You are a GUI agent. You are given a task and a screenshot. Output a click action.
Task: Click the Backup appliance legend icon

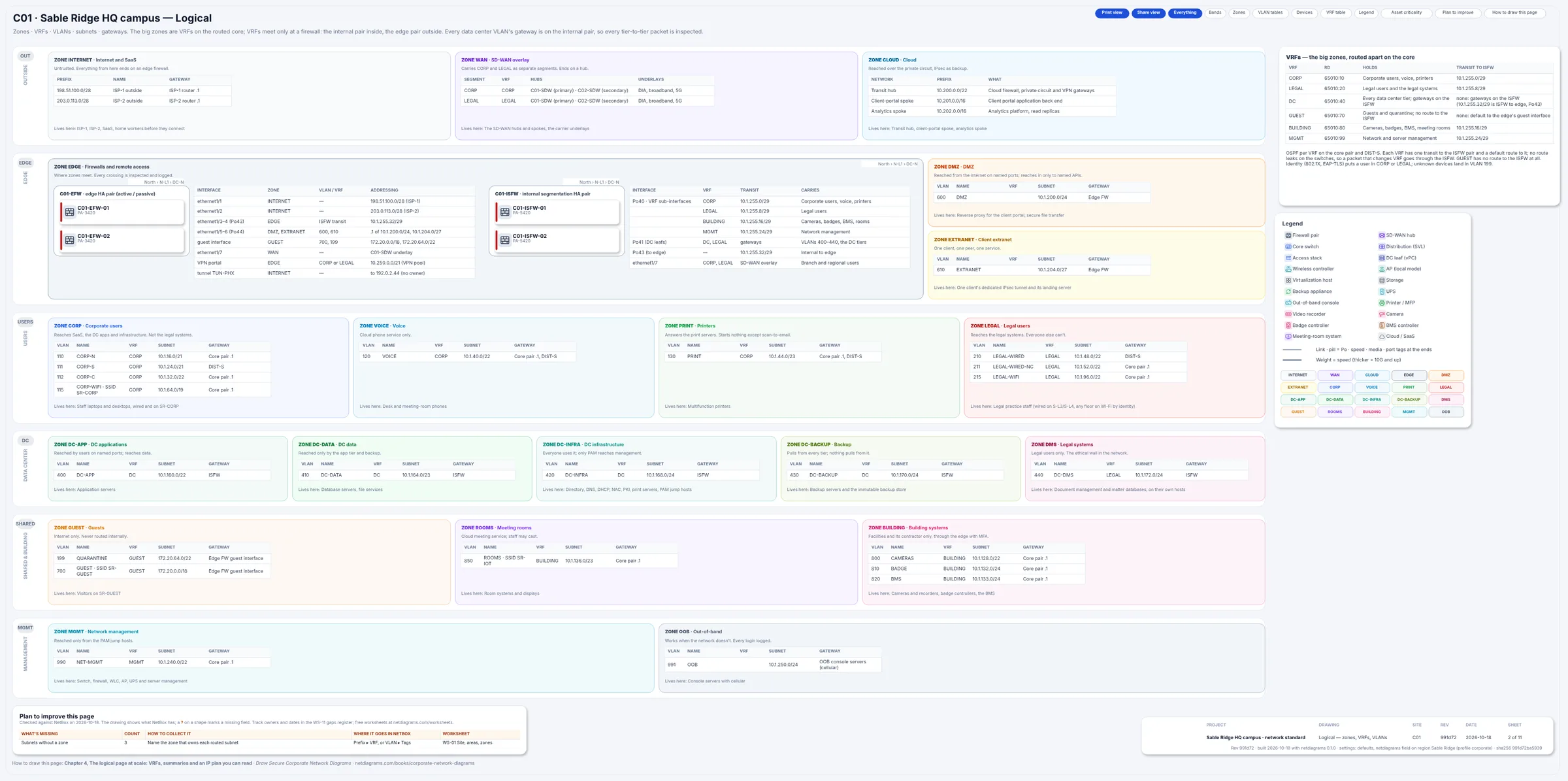click(x=1288, y=291)
